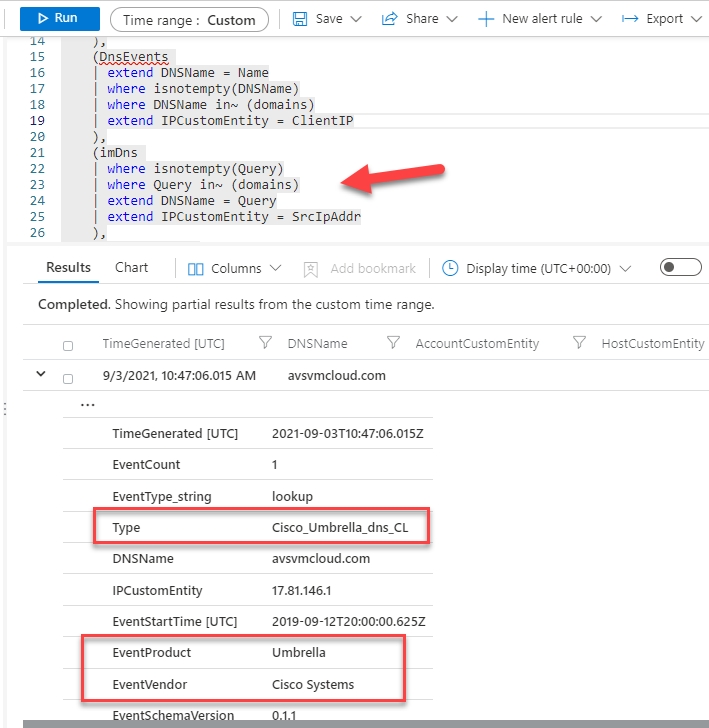This screenshot has width=709, height=728.
Task: Click the Run query button
Action: tap(59, 18)
